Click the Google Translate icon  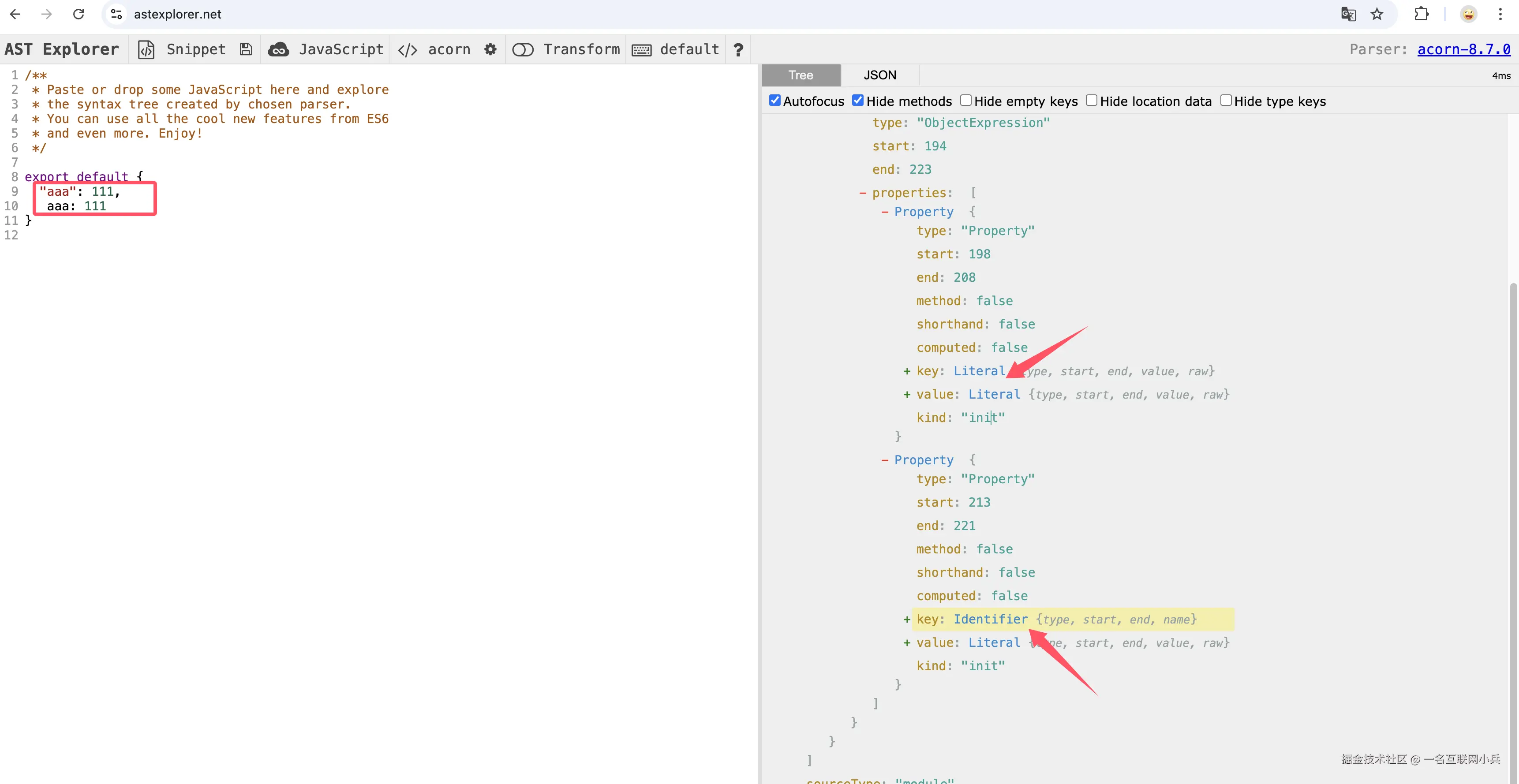(x=1348, y=14)
